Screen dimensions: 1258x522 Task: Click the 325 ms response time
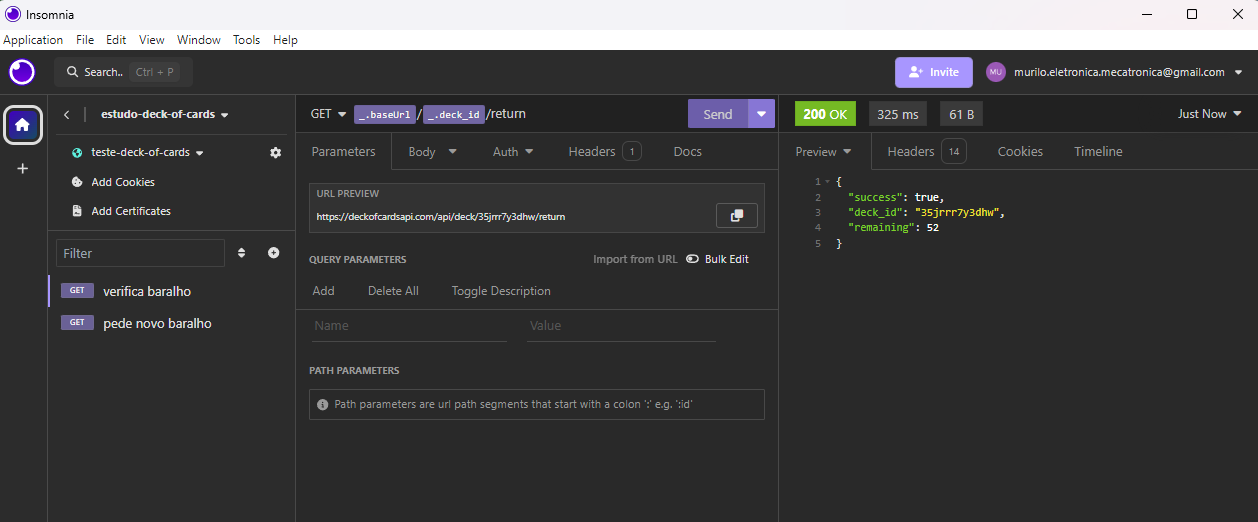click(x=897, y=114)
